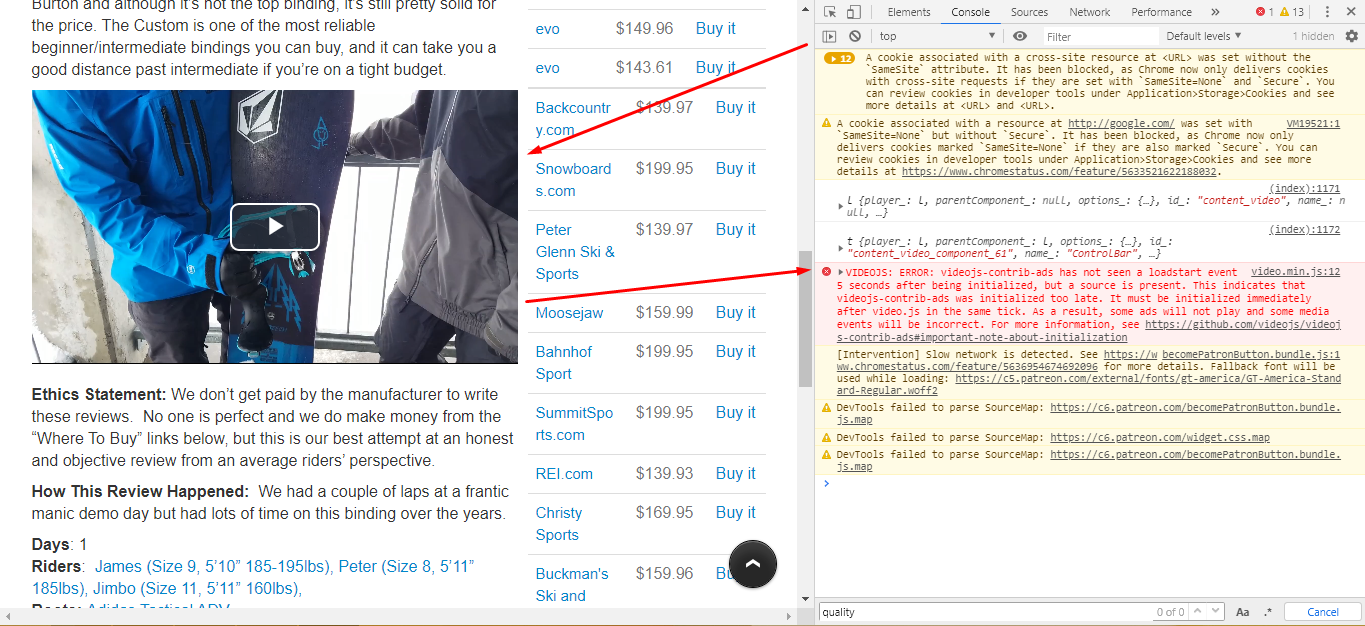Create a live expression with the eye icon

click(1019, 36)
